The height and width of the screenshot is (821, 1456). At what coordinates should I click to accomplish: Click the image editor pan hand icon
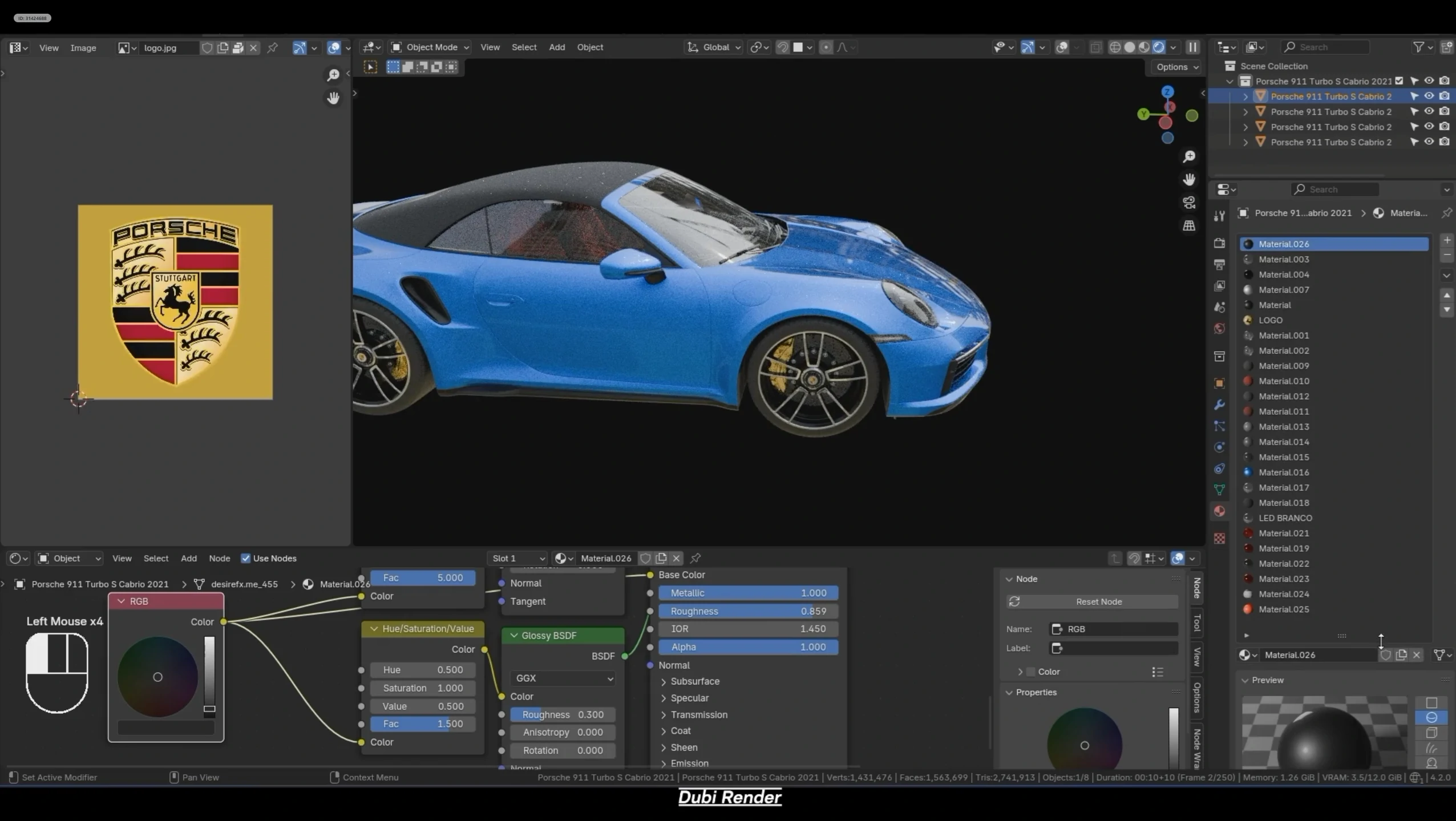pos(333,98)
